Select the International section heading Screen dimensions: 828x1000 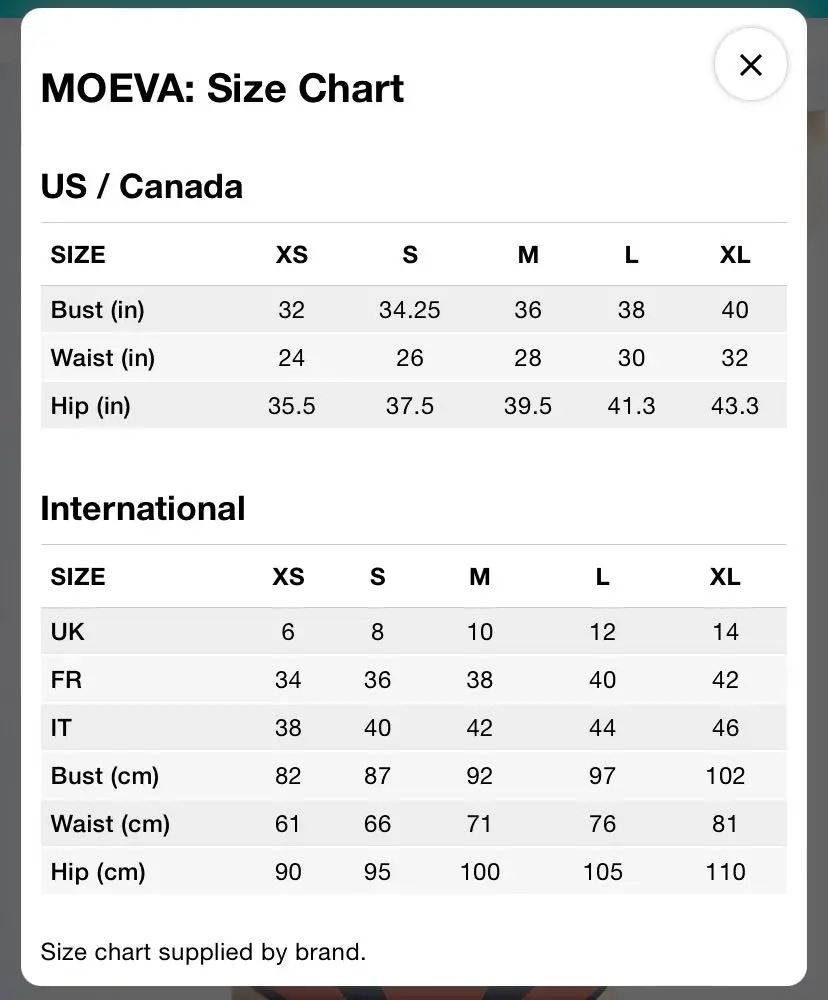click(143, 508)
